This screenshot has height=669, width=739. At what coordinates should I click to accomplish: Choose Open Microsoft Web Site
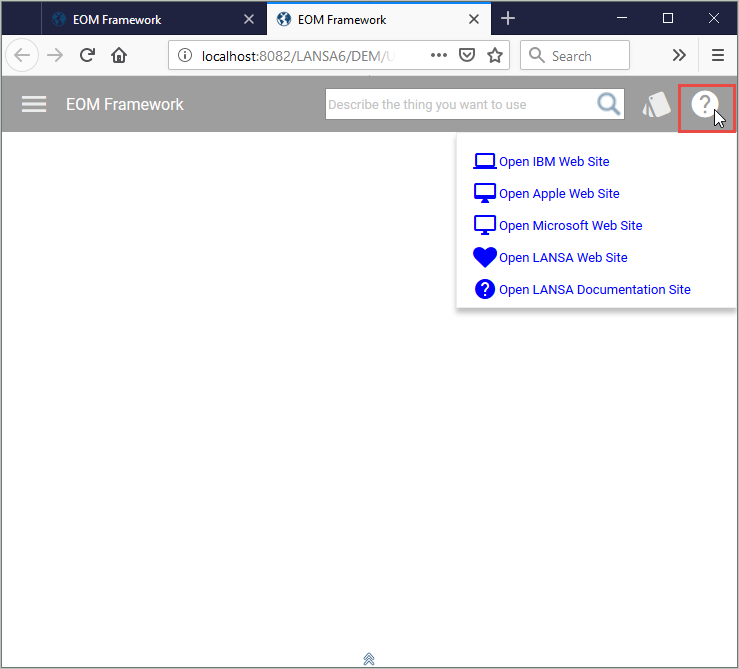click(x=570, y=226)
